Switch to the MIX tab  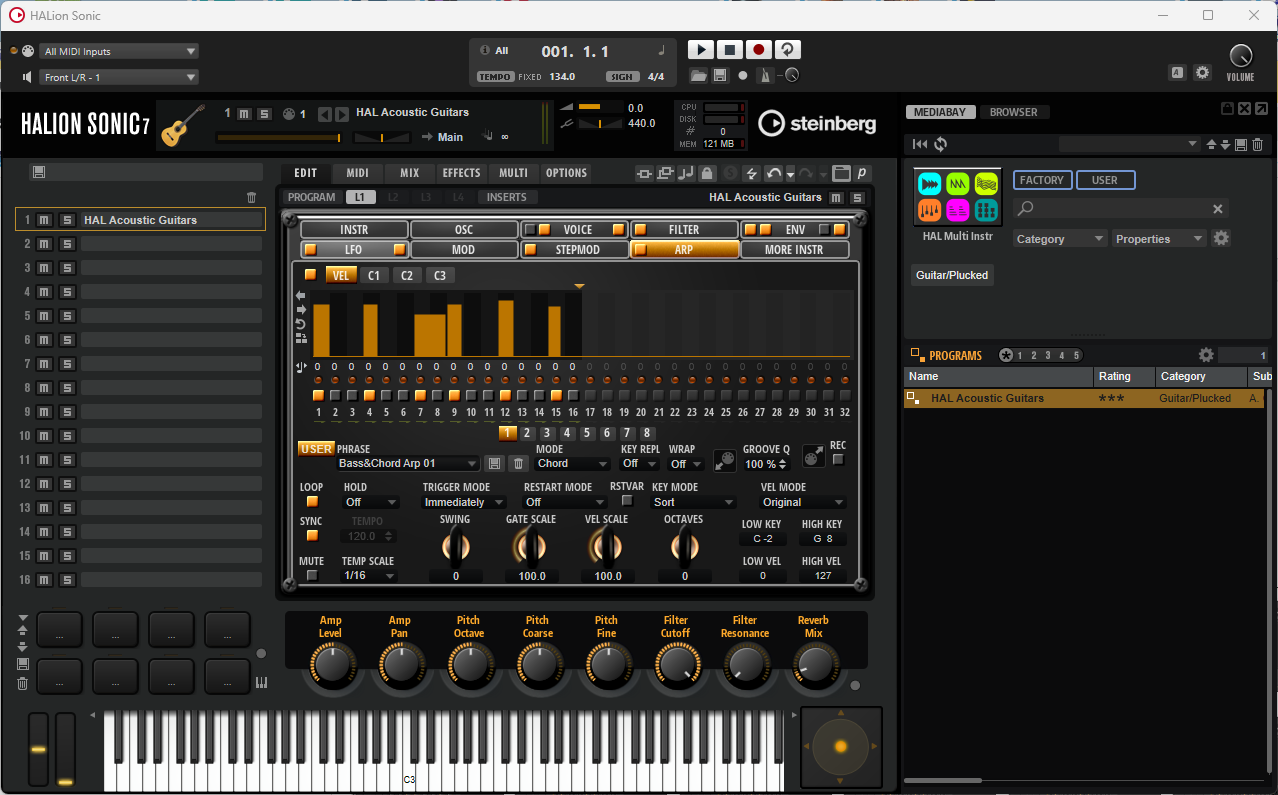point(409,173)
